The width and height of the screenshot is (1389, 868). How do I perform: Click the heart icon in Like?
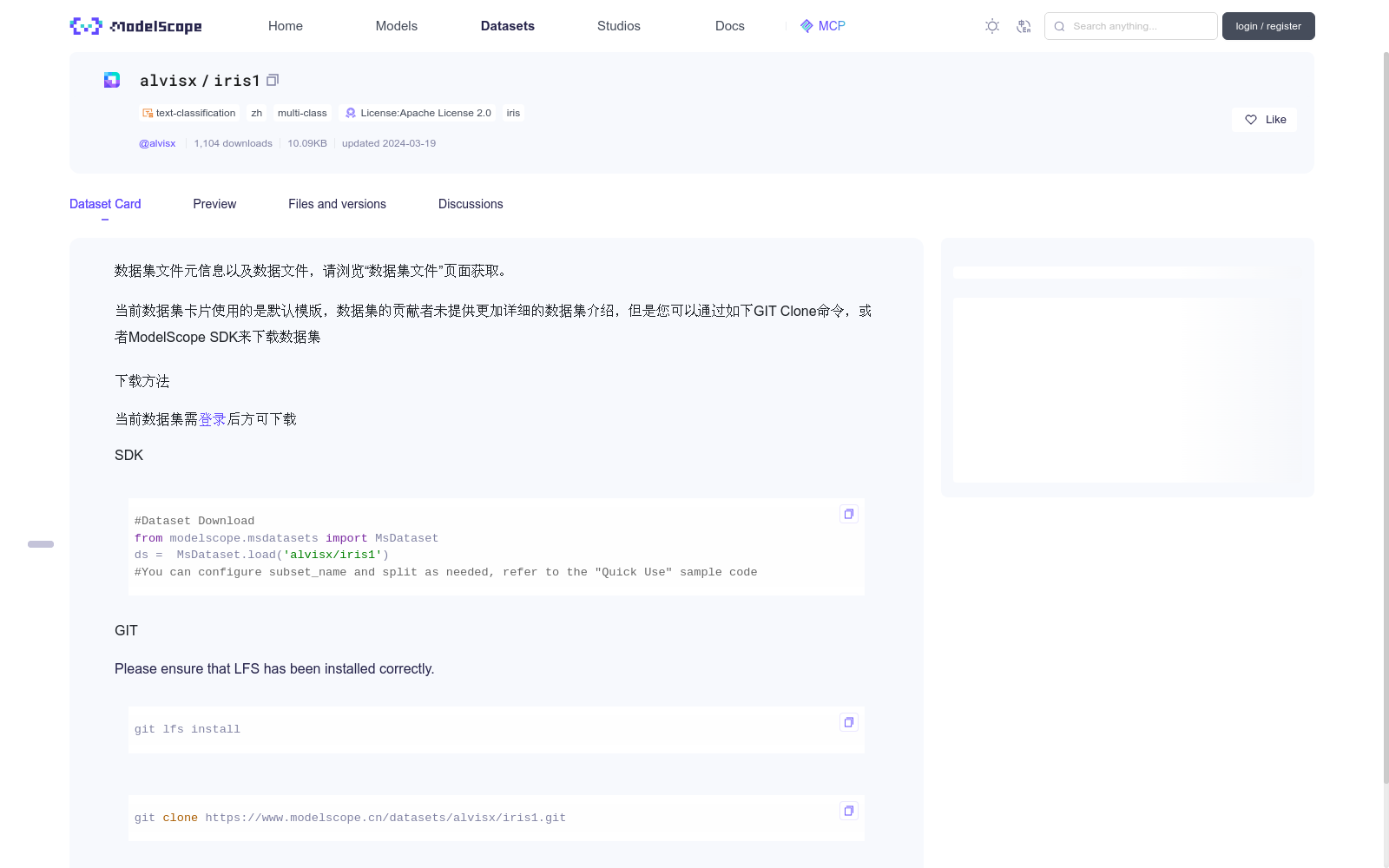click(1251, 120)
